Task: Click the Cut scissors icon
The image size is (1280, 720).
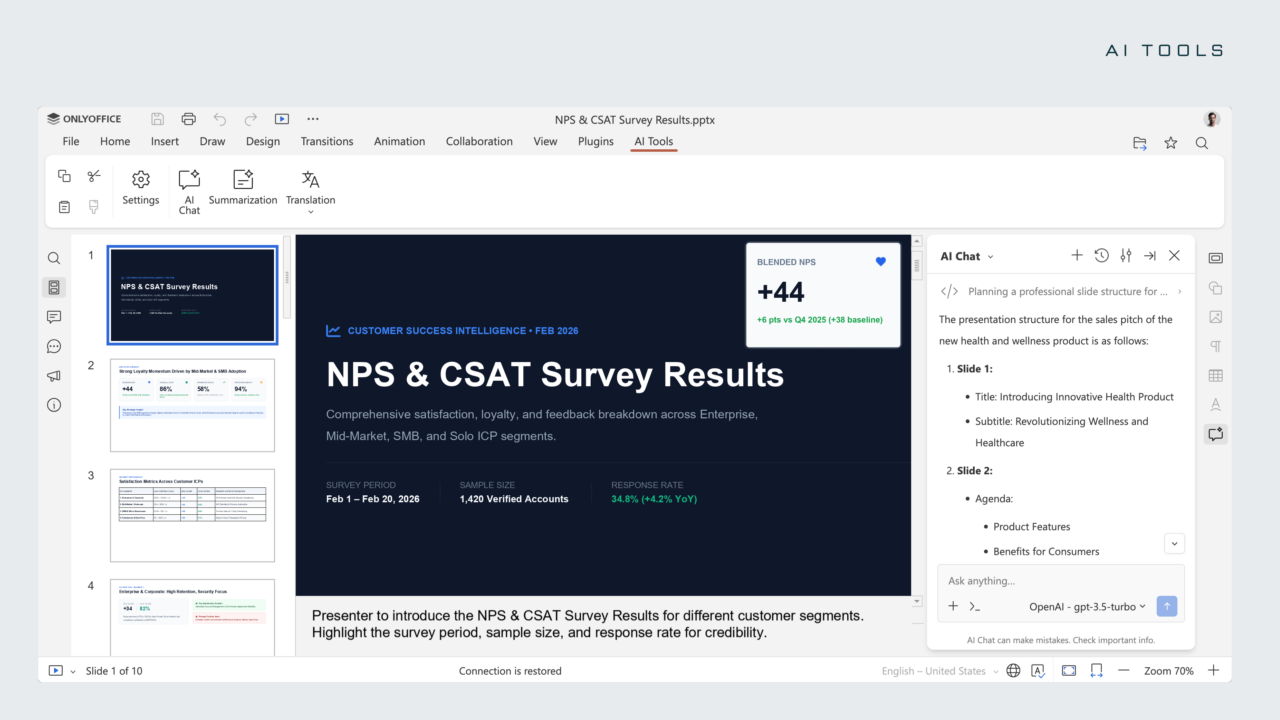Action: (94, 176)
